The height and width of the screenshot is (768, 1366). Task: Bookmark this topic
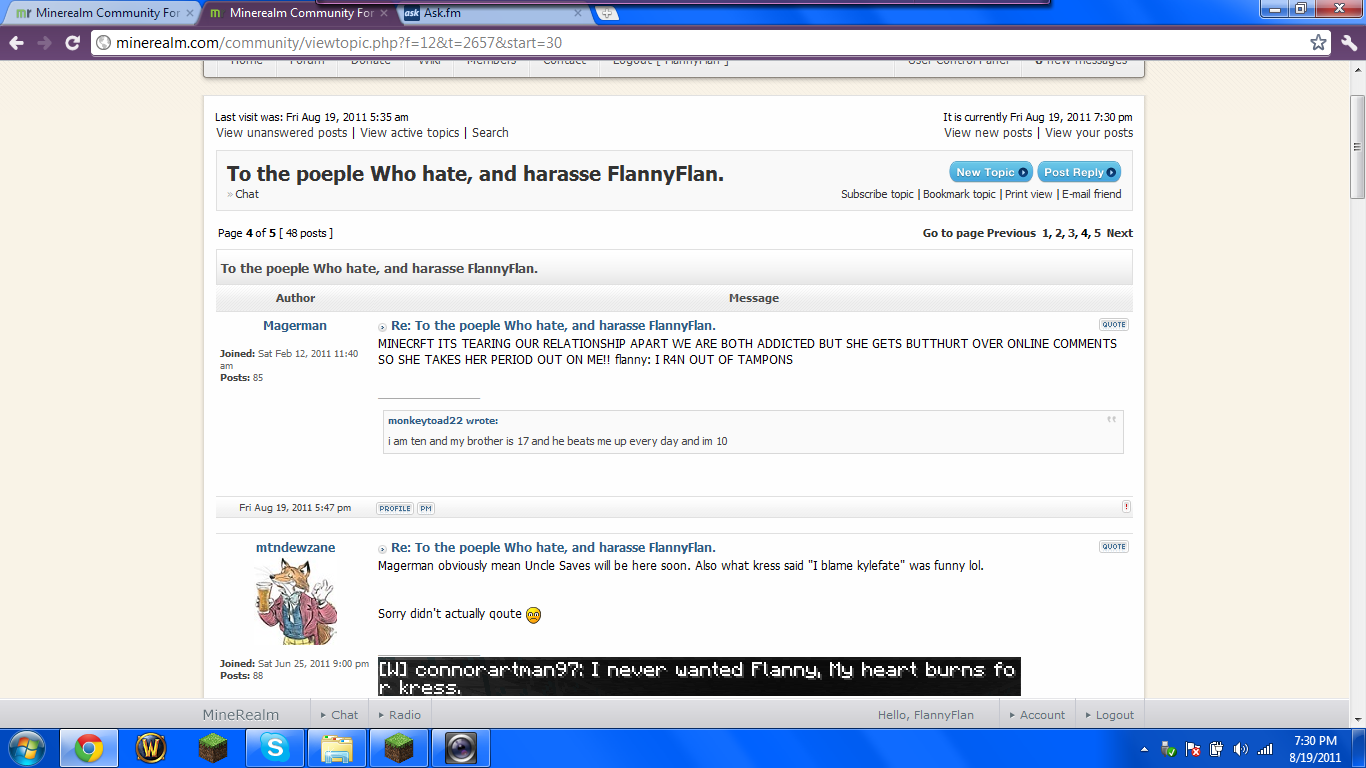click(x=958, y=193)
